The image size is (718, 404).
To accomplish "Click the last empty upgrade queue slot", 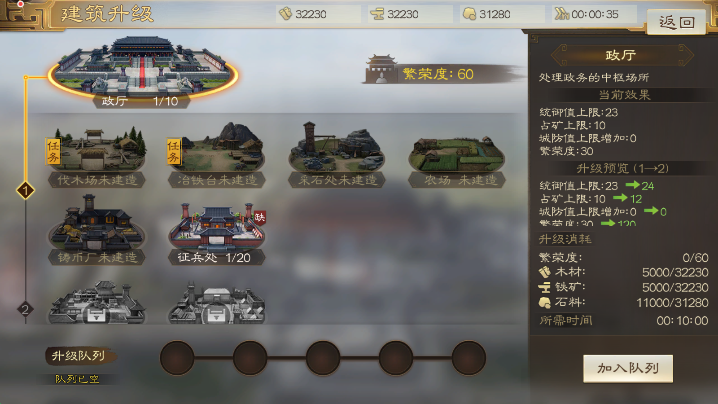I will (469, 358).
